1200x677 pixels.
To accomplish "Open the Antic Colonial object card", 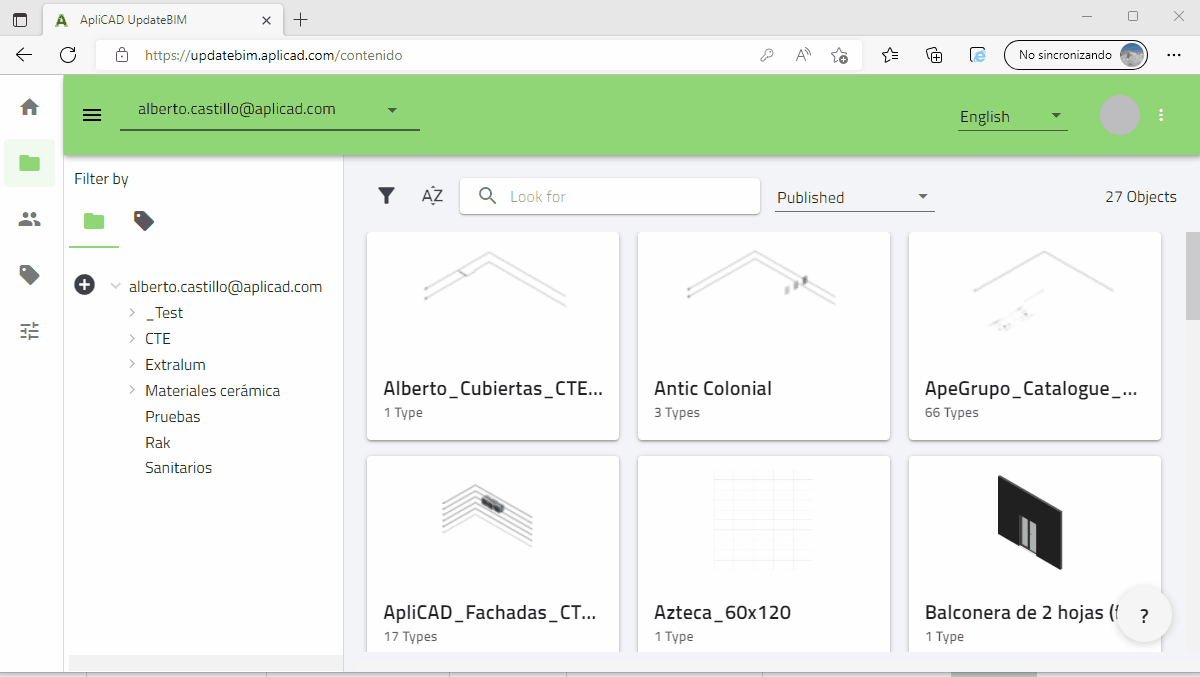I will [763, 335].
